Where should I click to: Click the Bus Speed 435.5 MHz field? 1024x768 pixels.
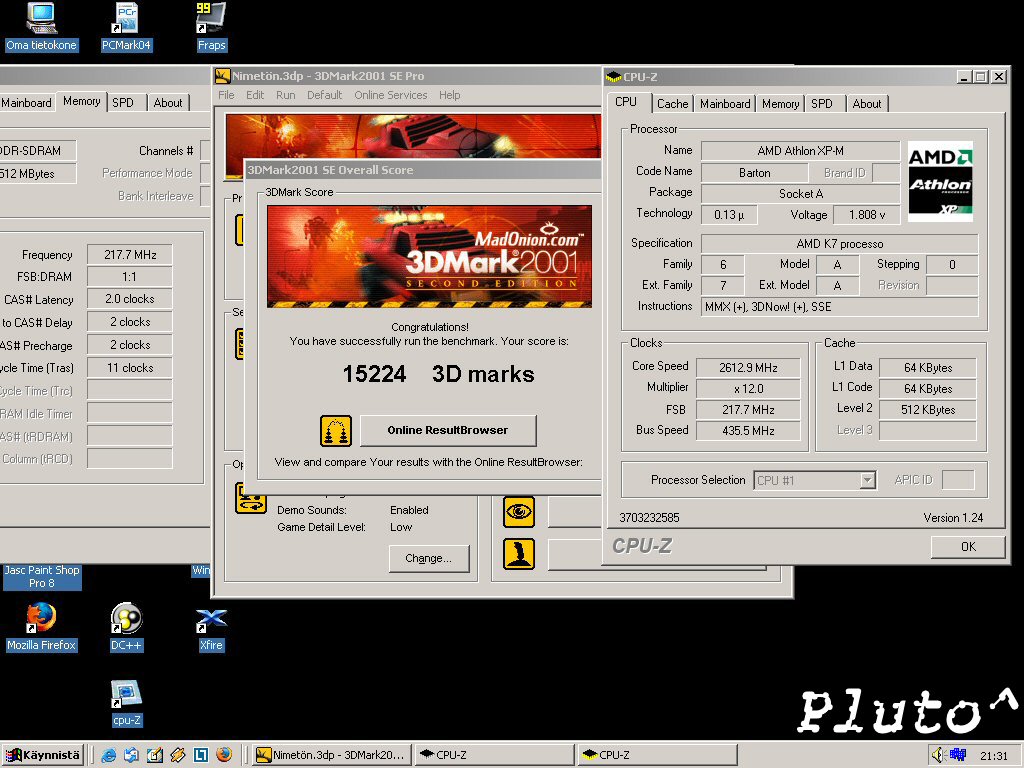tap(748, 431)
